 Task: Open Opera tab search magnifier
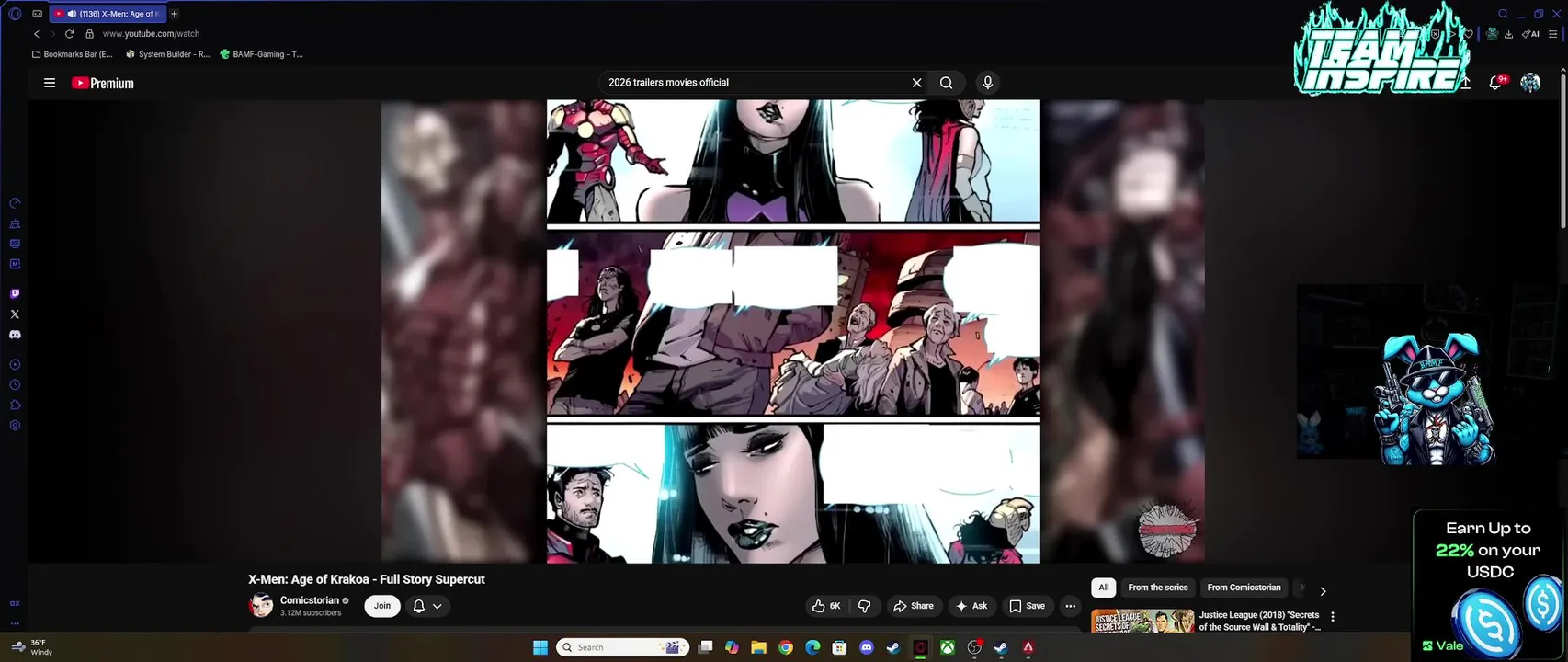(1503, 14)
